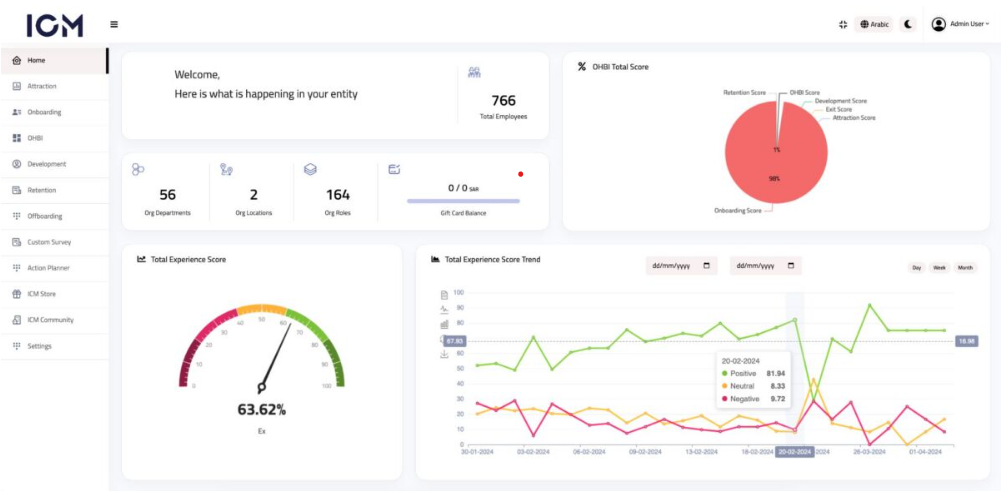
Task: Open the end date calendar picker
Action: click(x=791, y=266)
